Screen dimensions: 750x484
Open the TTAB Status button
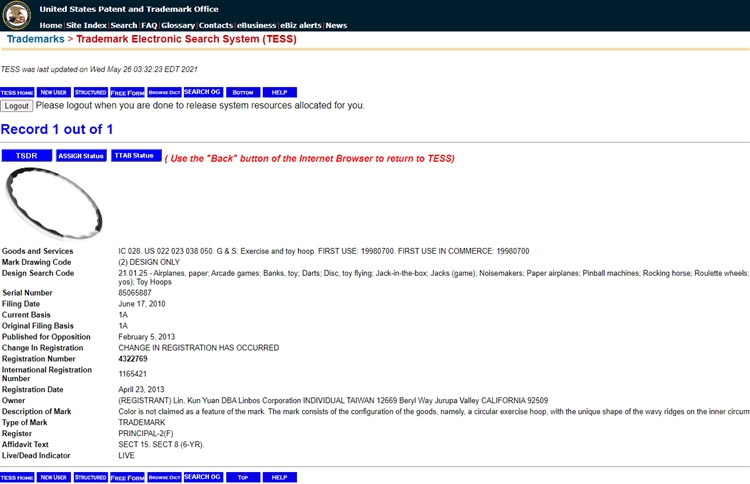point(136,155)
